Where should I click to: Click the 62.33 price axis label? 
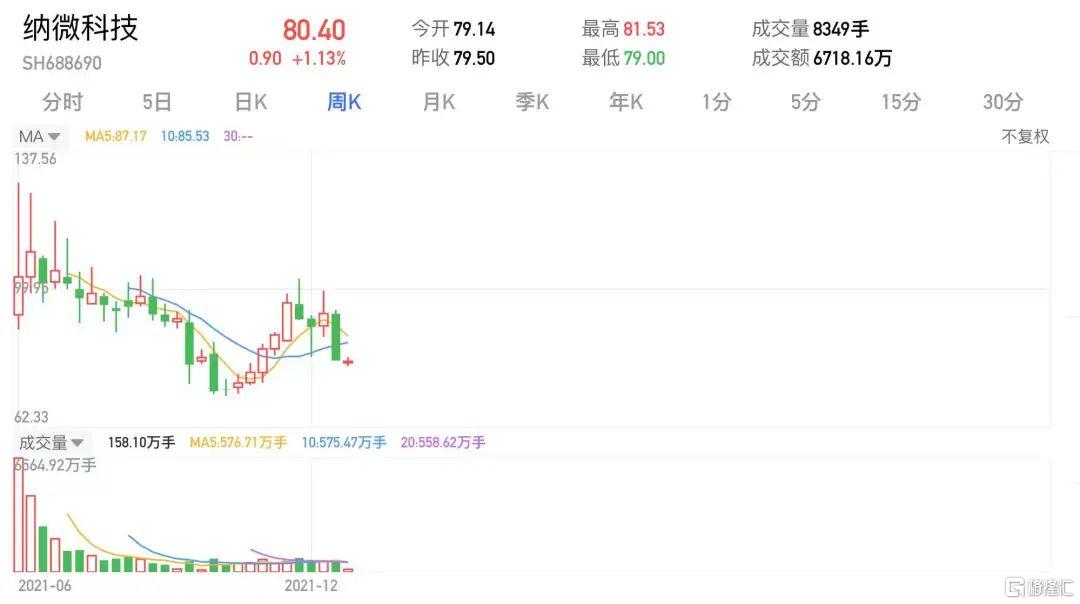click(x=32, y=417)
